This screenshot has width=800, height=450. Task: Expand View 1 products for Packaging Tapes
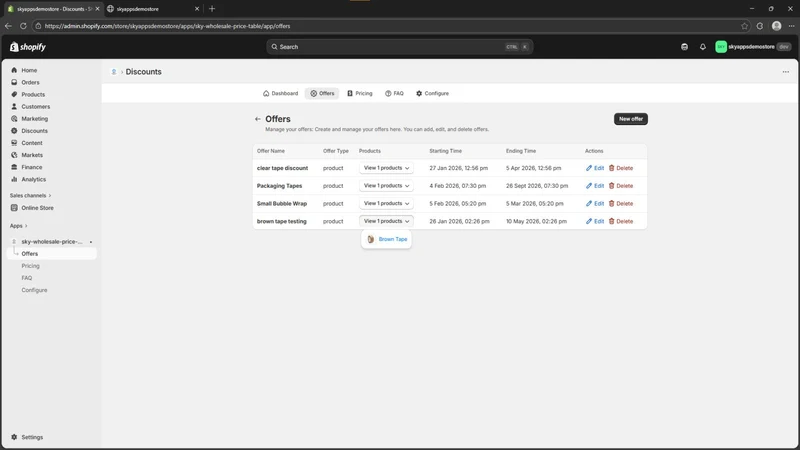(x=386, y=186)
